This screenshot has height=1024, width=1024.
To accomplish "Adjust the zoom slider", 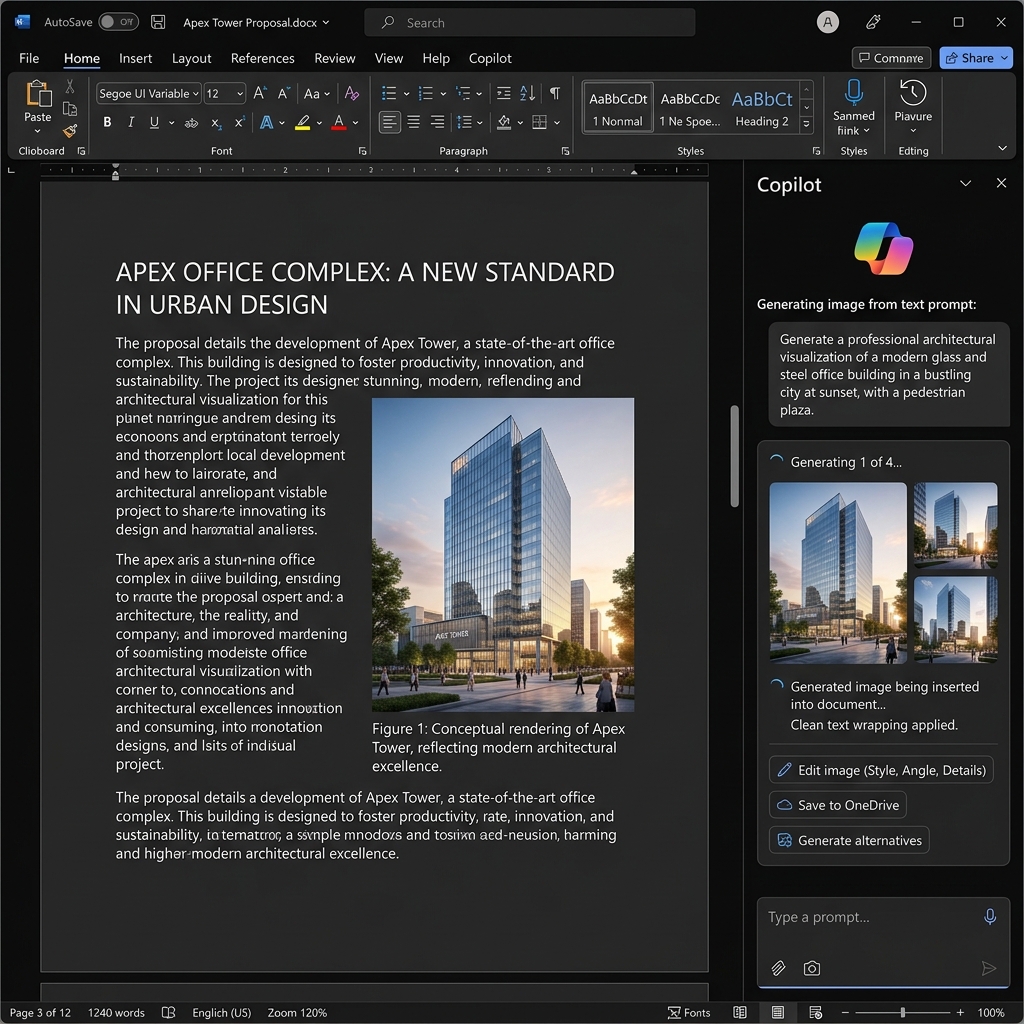I will pos(902,1012).
